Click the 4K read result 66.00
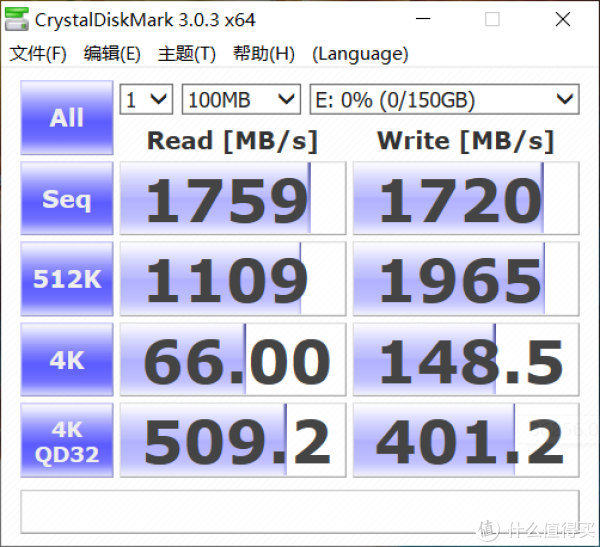 [232, 360]
